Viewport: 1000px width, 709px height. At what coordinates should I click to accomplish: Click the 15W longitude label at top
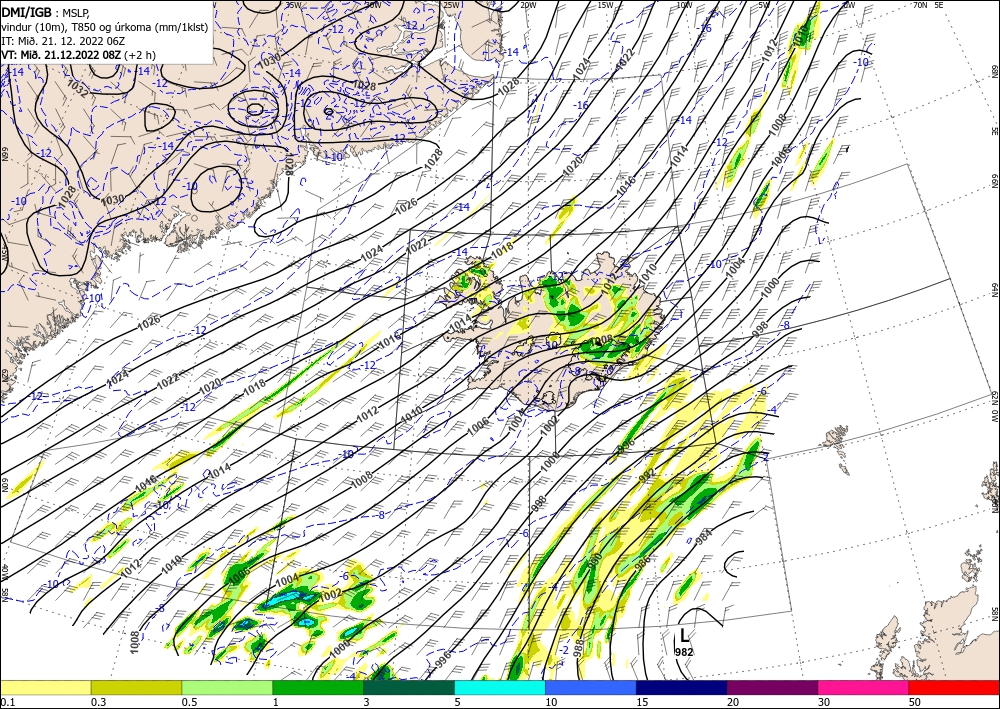[x=605, y=5]
